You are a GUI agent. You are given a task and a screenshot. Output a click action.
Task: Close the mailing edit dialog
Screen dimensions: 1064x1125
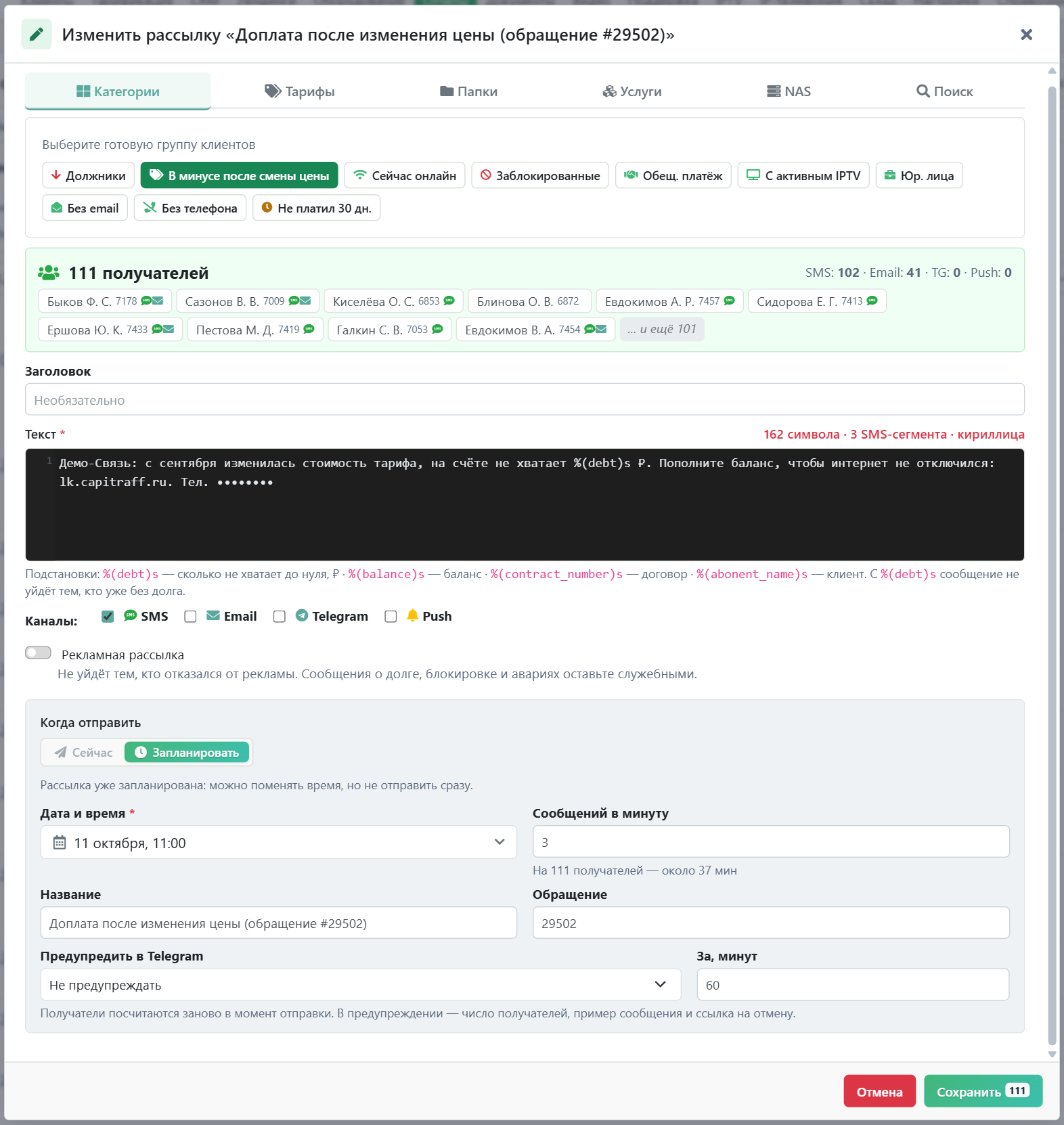click(x=1026, y=35)
